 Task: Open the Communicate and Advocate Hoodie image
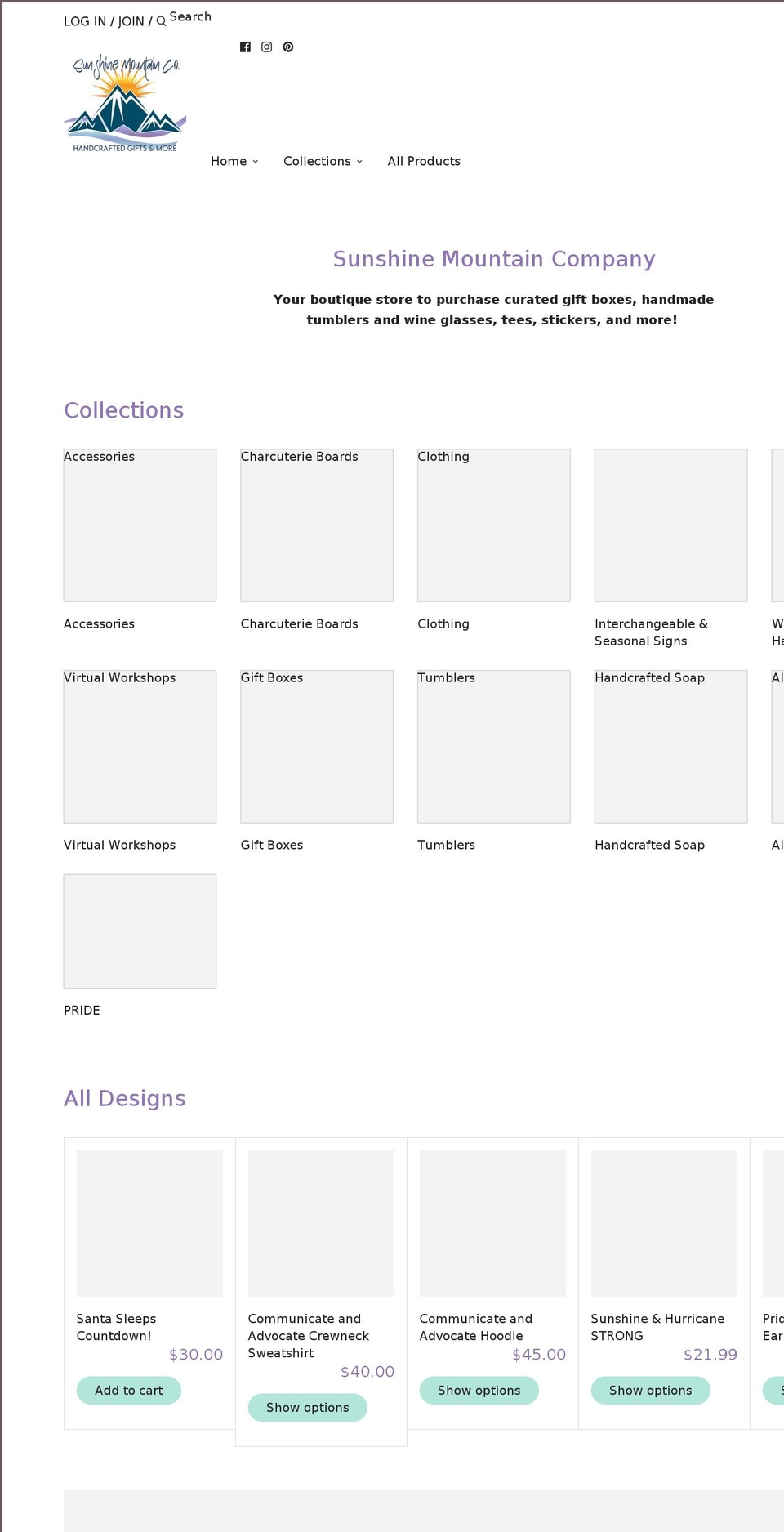pos(492,1223)
